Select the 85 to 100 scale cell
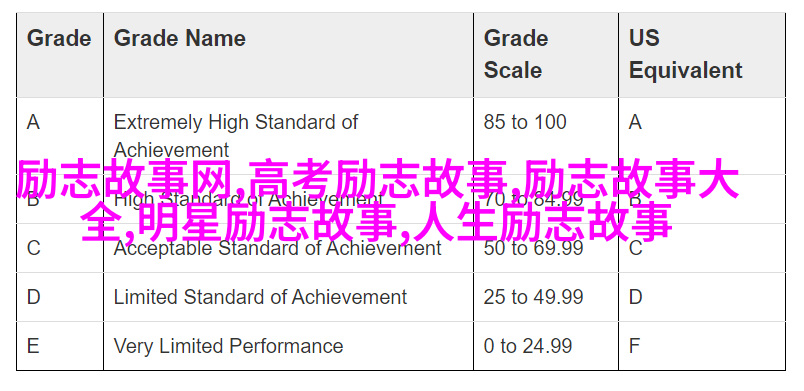This screenshot has height=391, width=804. (546, 136)
